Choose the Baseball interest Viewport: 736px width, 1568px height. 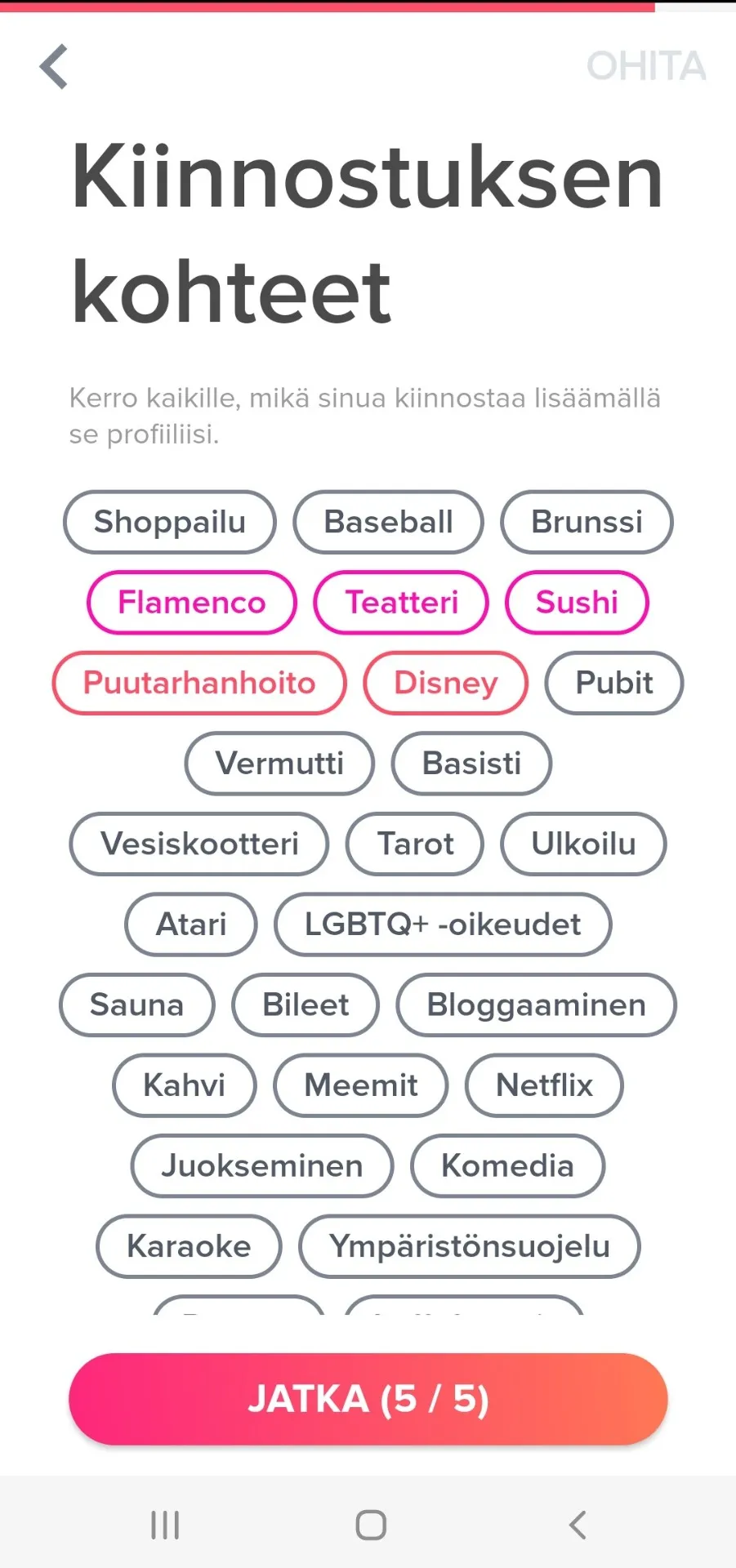[389, 522]
